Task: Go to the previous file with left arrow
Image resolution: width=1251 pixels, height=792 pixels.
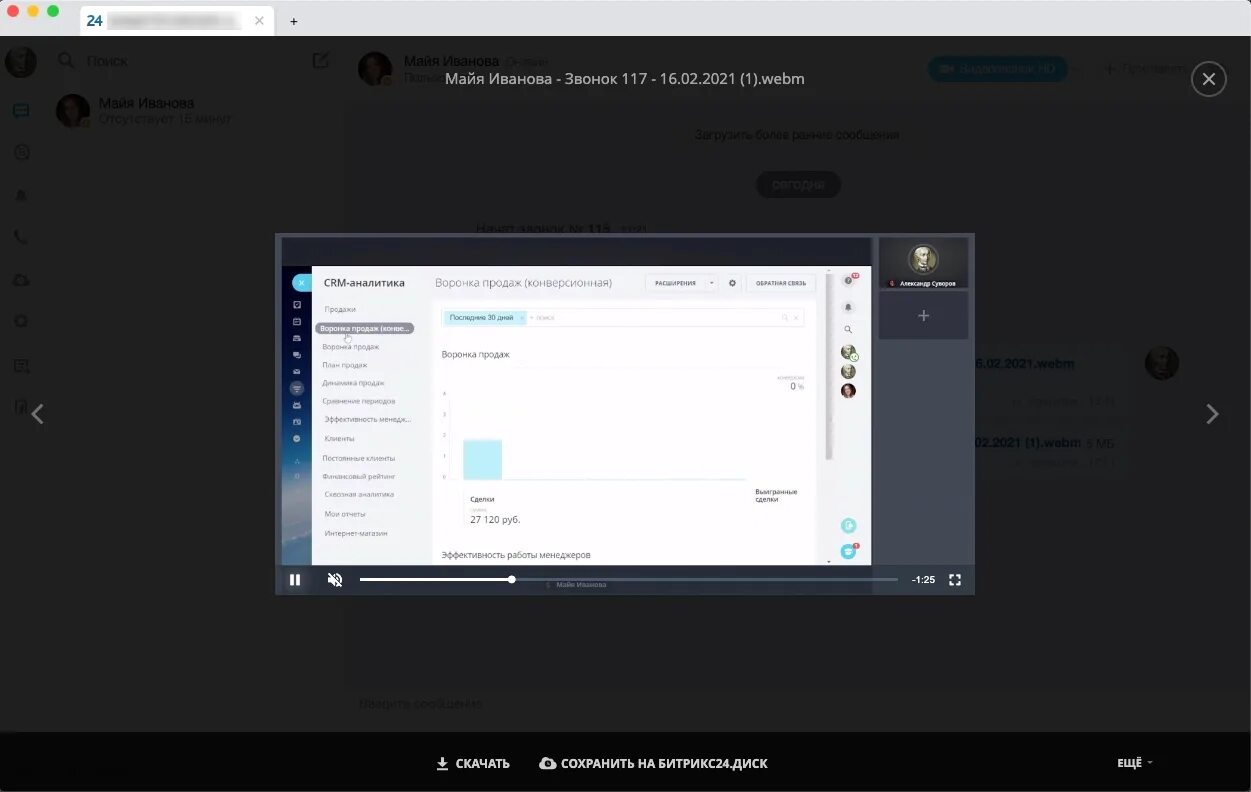Action: [x=37, y=414]
